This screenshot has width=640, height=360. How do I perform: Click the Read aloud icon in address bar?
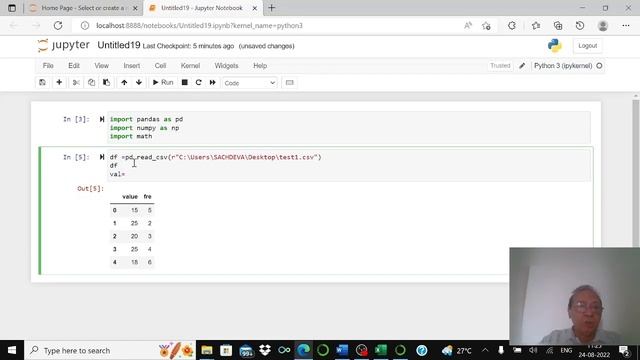468,26
